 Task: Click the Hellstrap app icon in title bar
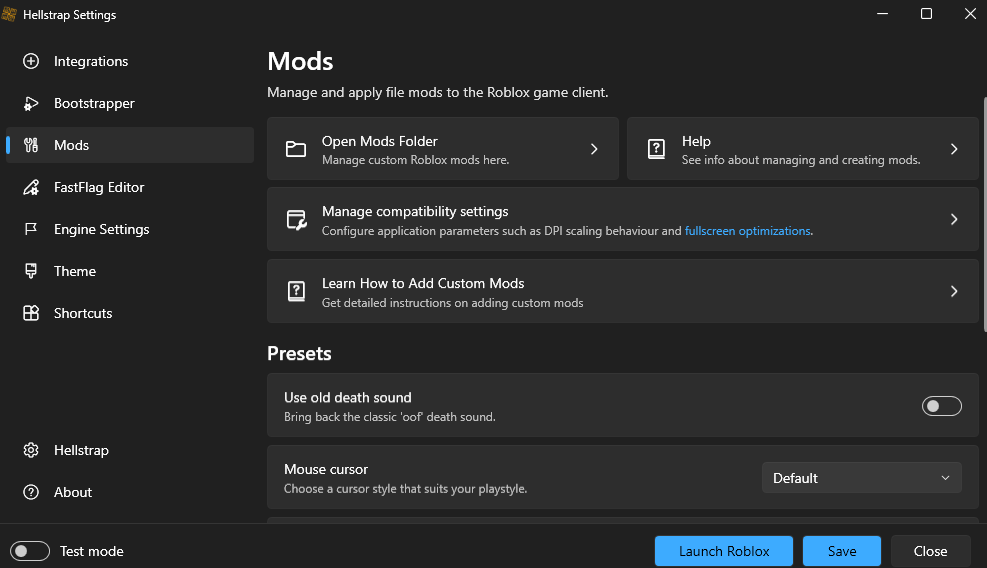click(x=9, y=14)
